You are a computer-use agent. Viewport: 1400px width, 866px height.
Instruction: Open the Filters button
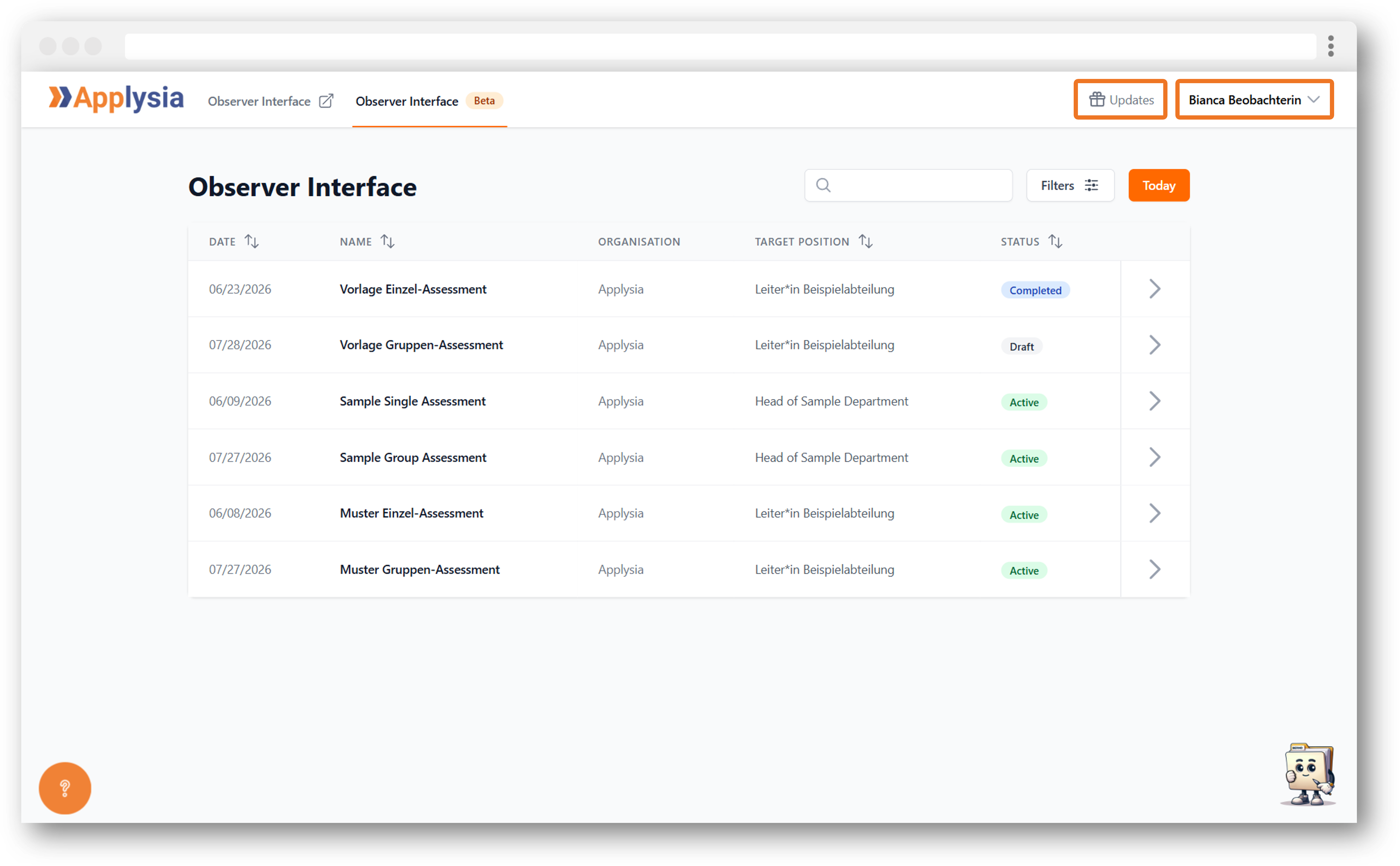pos(1070,185)
